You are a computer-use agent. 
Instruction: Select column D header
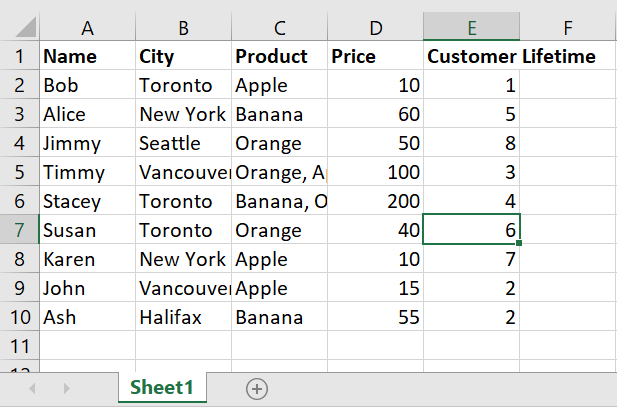tap(375, 27)
